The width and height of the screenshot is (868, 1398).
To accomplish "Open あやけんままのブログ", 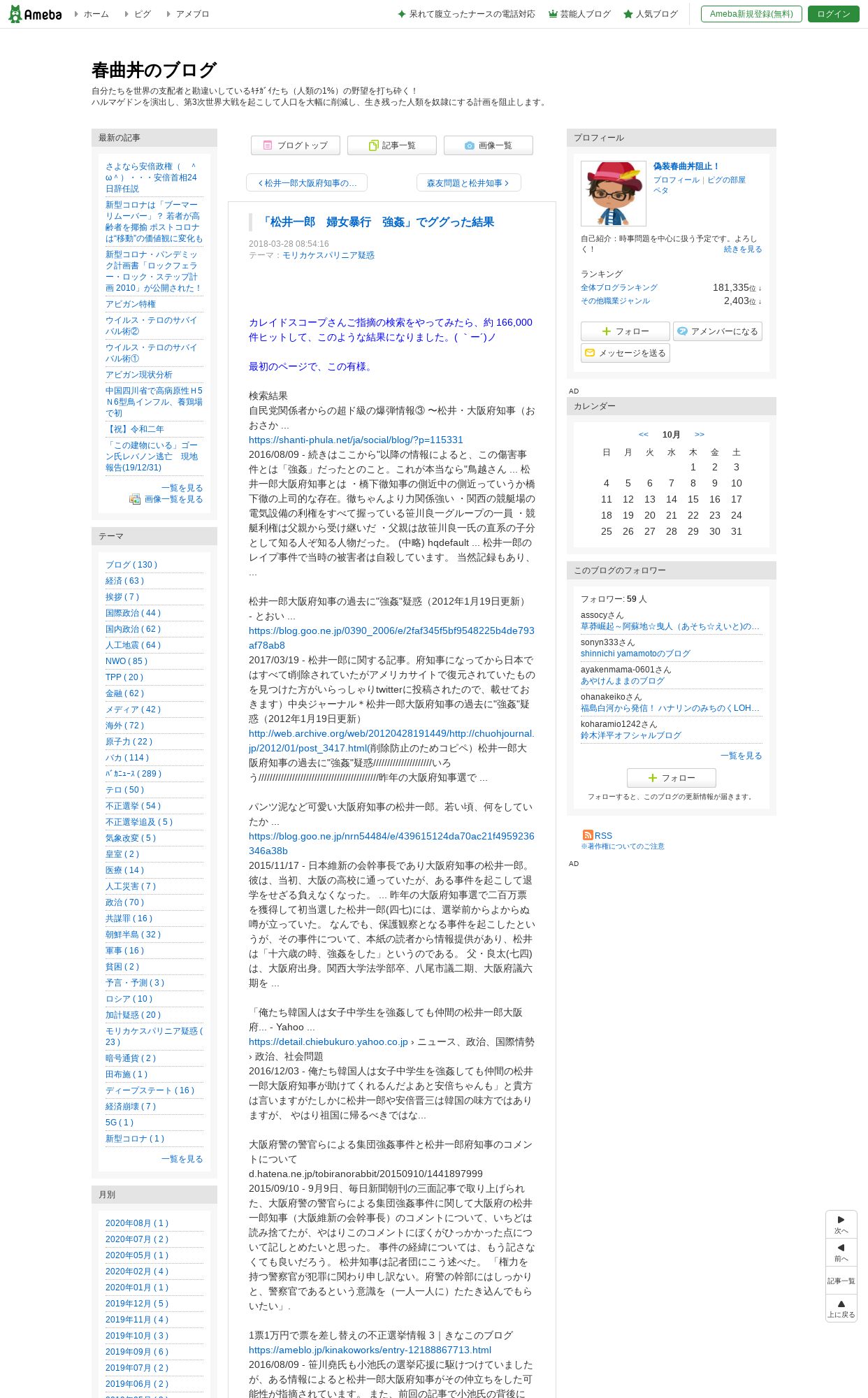I will coord(623,681).
